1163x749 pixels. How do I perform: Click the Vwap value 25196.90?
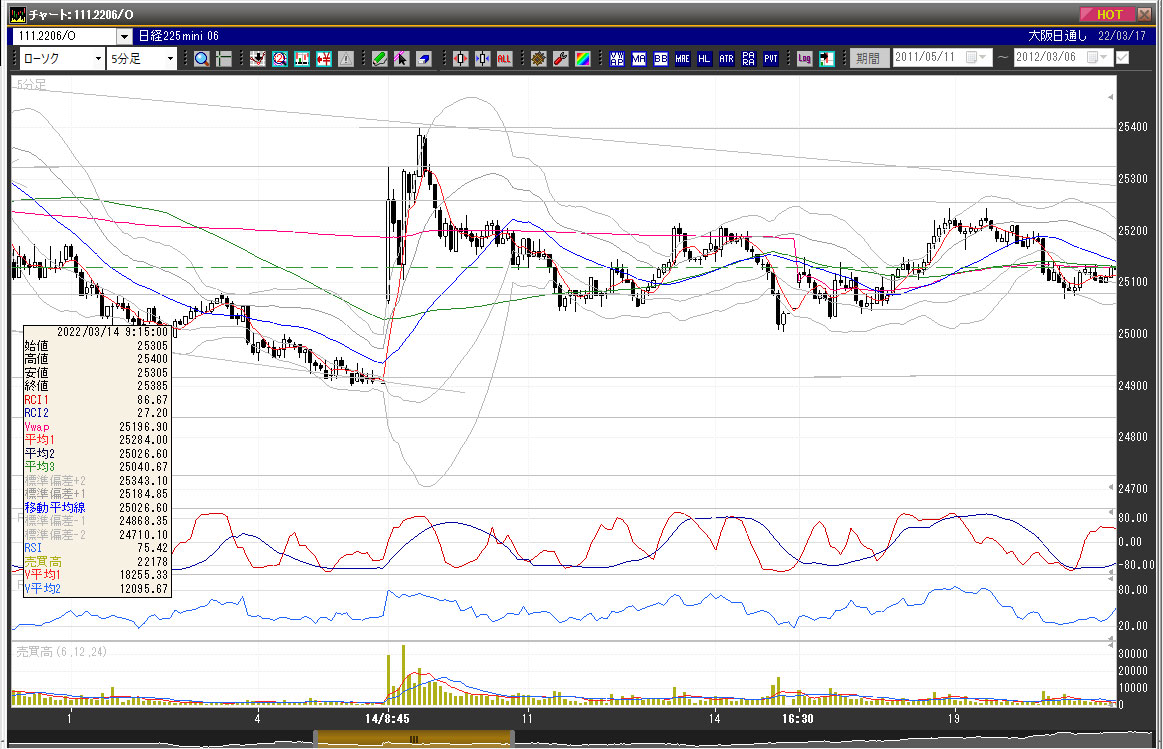143,426
